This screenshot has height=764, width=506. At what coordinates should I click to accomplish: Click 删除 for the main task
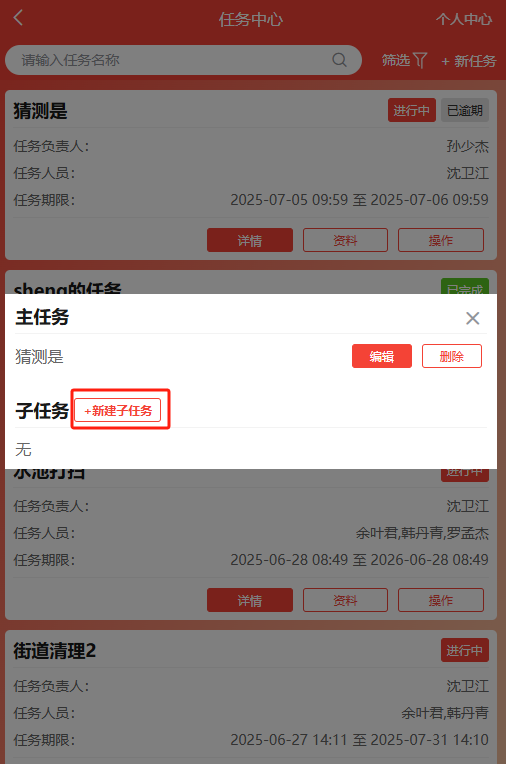(451, 356)
